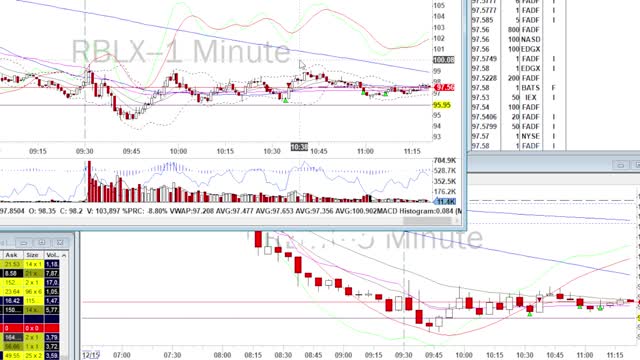Click 09:30 on the 1 Minute time axis

coord(84,151)
